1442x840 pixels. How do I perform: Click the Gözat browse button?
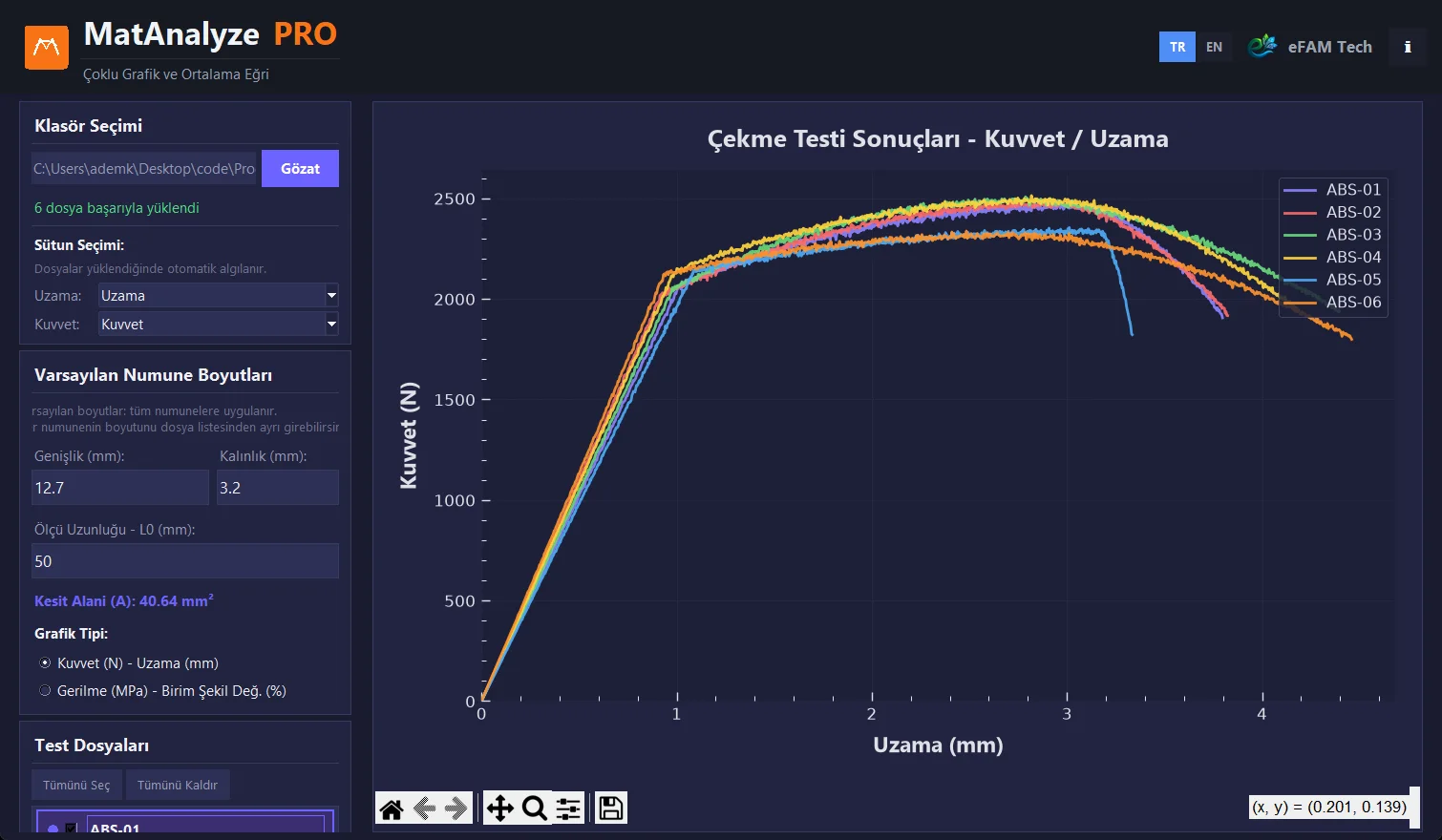point(300,168)
